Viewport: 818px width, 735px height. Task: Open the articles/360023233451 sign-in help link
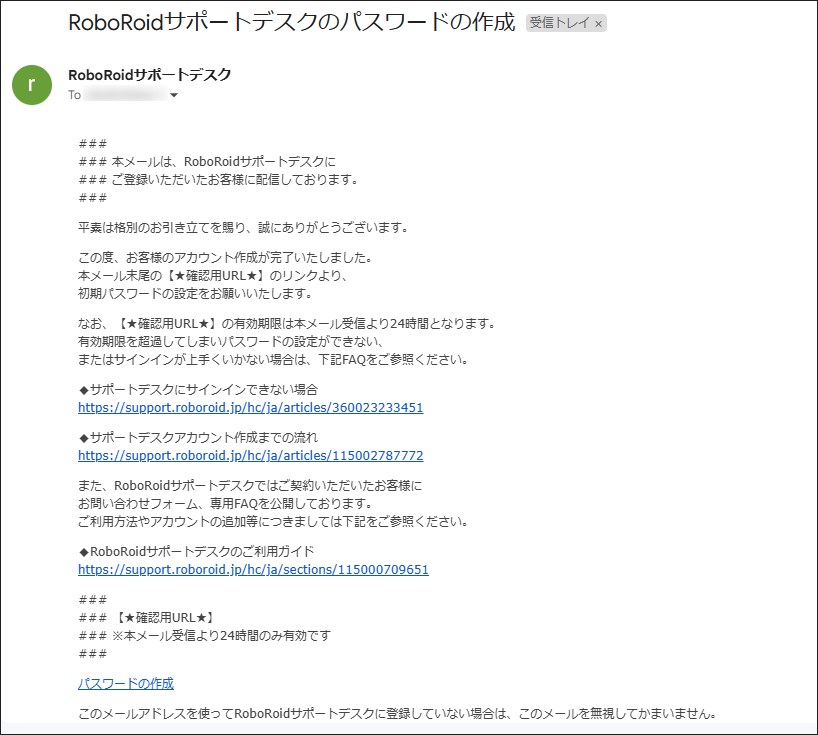click(250, 407)
